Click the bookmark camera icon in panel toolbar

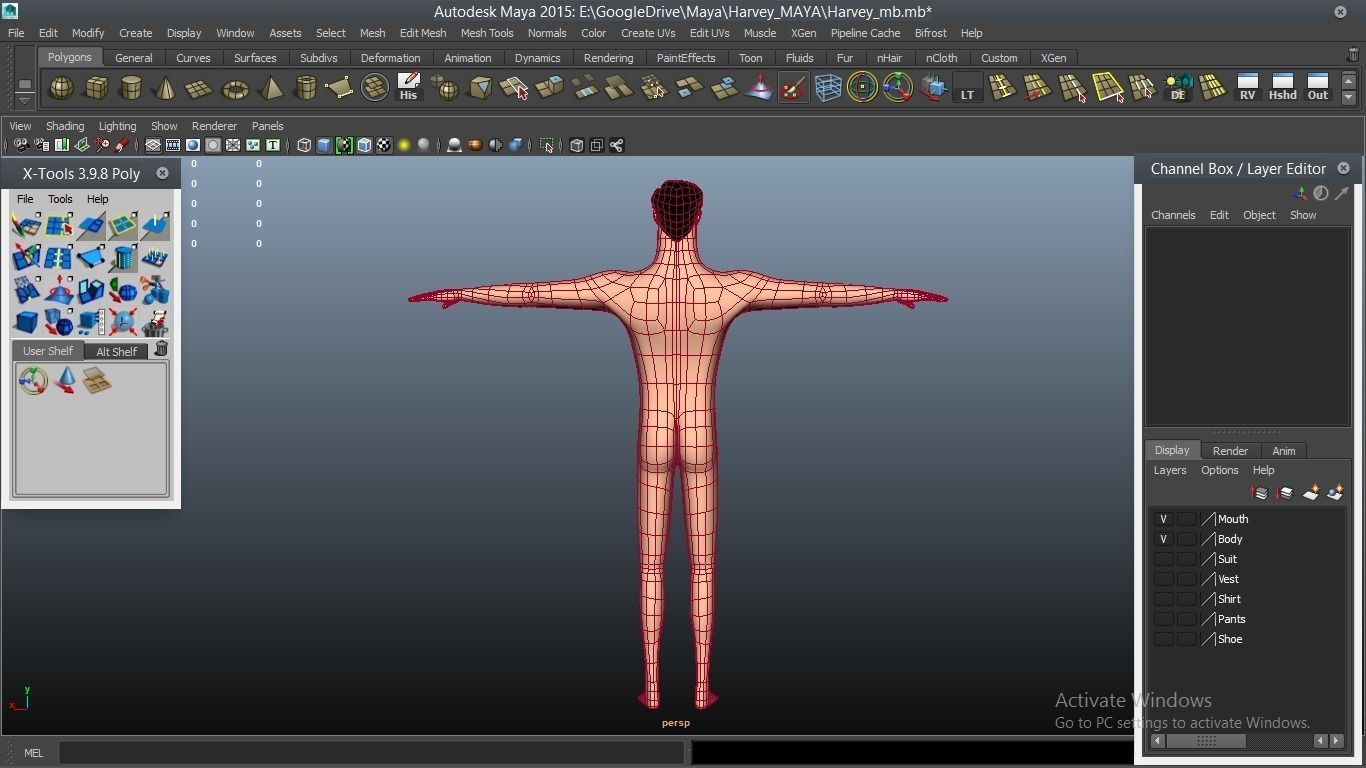click(62, 145)
